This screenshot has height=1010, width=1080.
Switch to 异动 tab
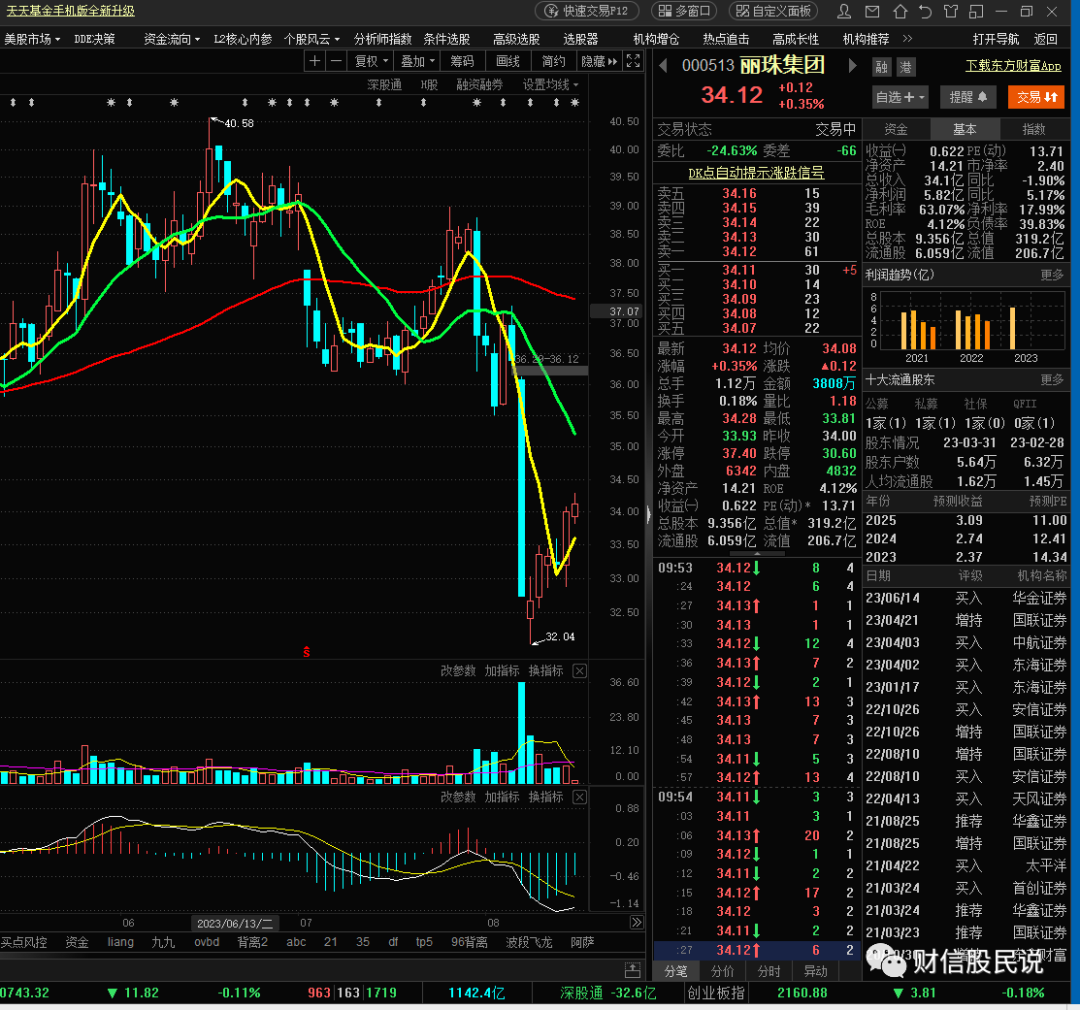point(816,971)
